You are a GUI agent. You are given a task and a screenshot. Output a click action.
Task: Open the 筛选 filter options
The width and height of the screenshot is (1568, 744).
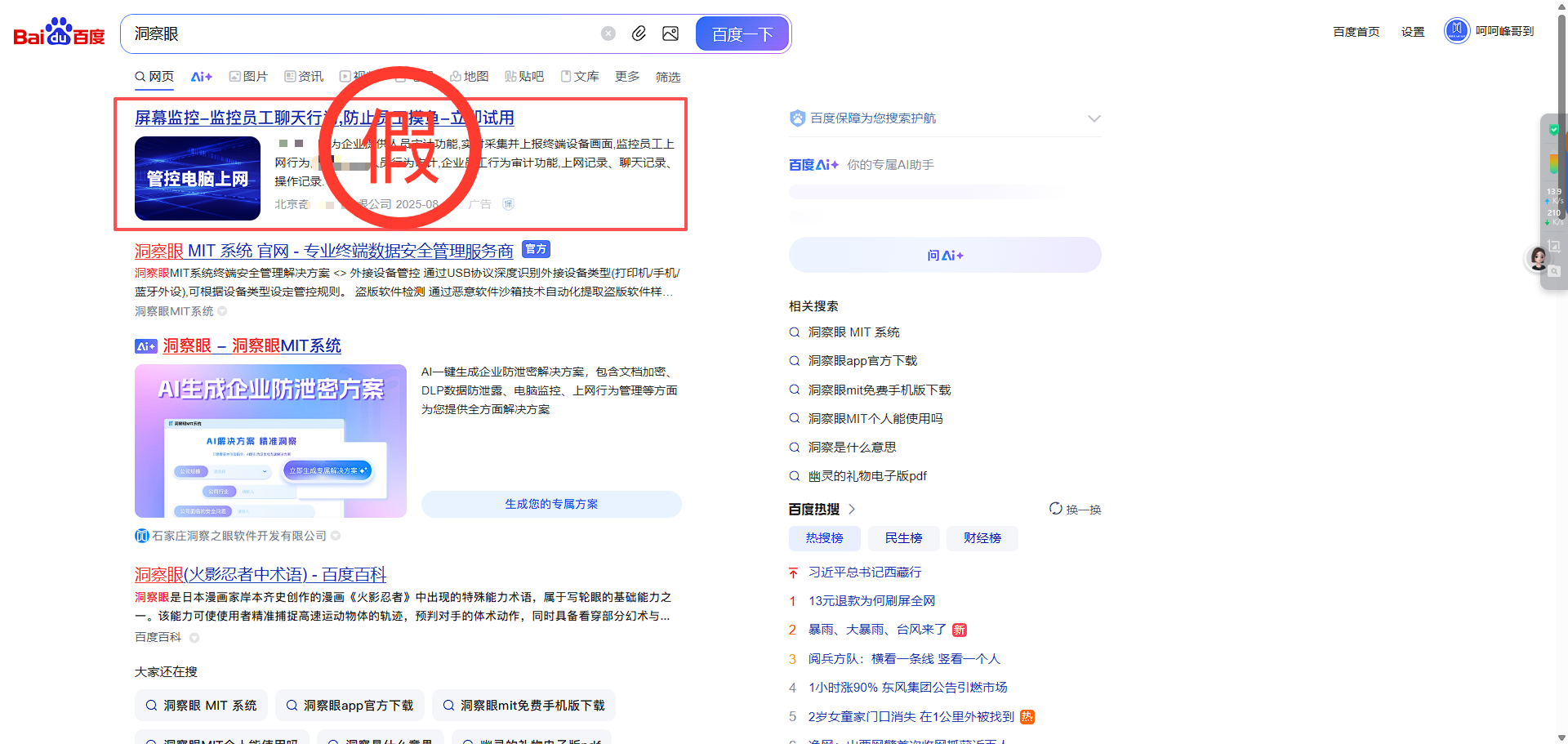click(x=668, y=77)
